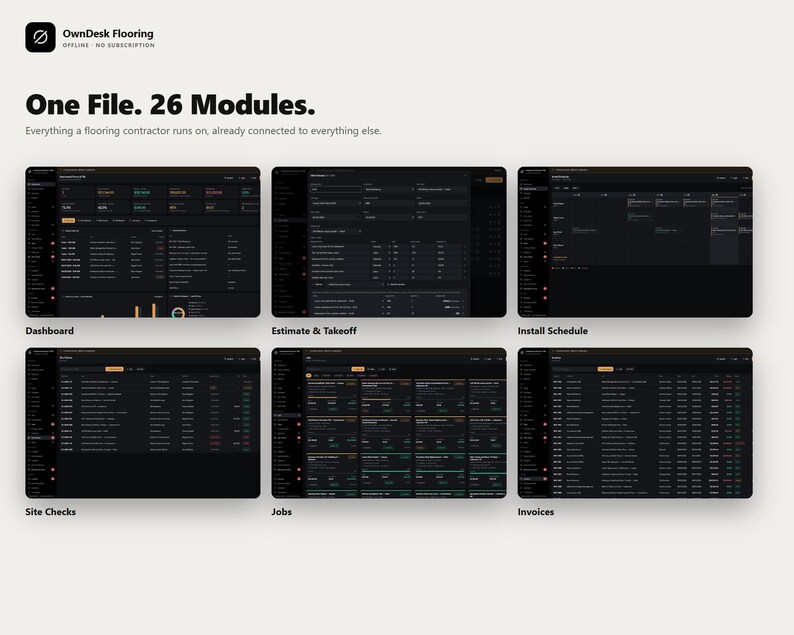Viewport: 794px width, 635px height.
Task: Click the OwnDesk Flooring brand name
Action: [108, 33]
